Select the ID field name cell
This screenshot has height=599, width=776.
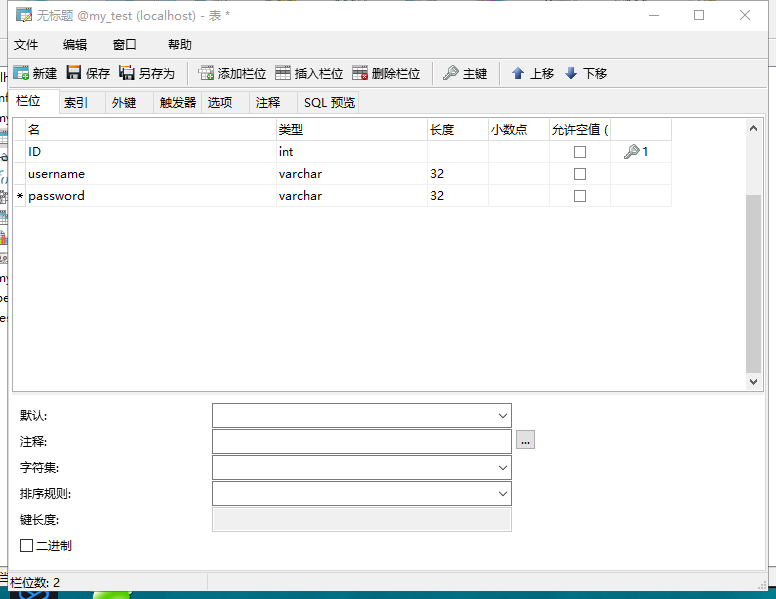pyautogui.click(x=151, y=152)
